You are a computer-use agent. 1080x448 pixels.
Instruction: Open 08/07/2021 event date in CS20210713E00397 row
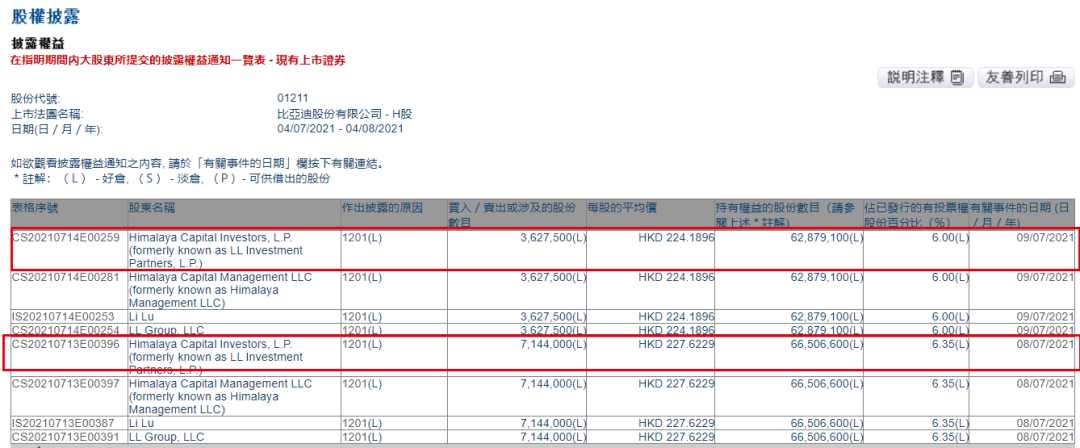[1046, 383]
